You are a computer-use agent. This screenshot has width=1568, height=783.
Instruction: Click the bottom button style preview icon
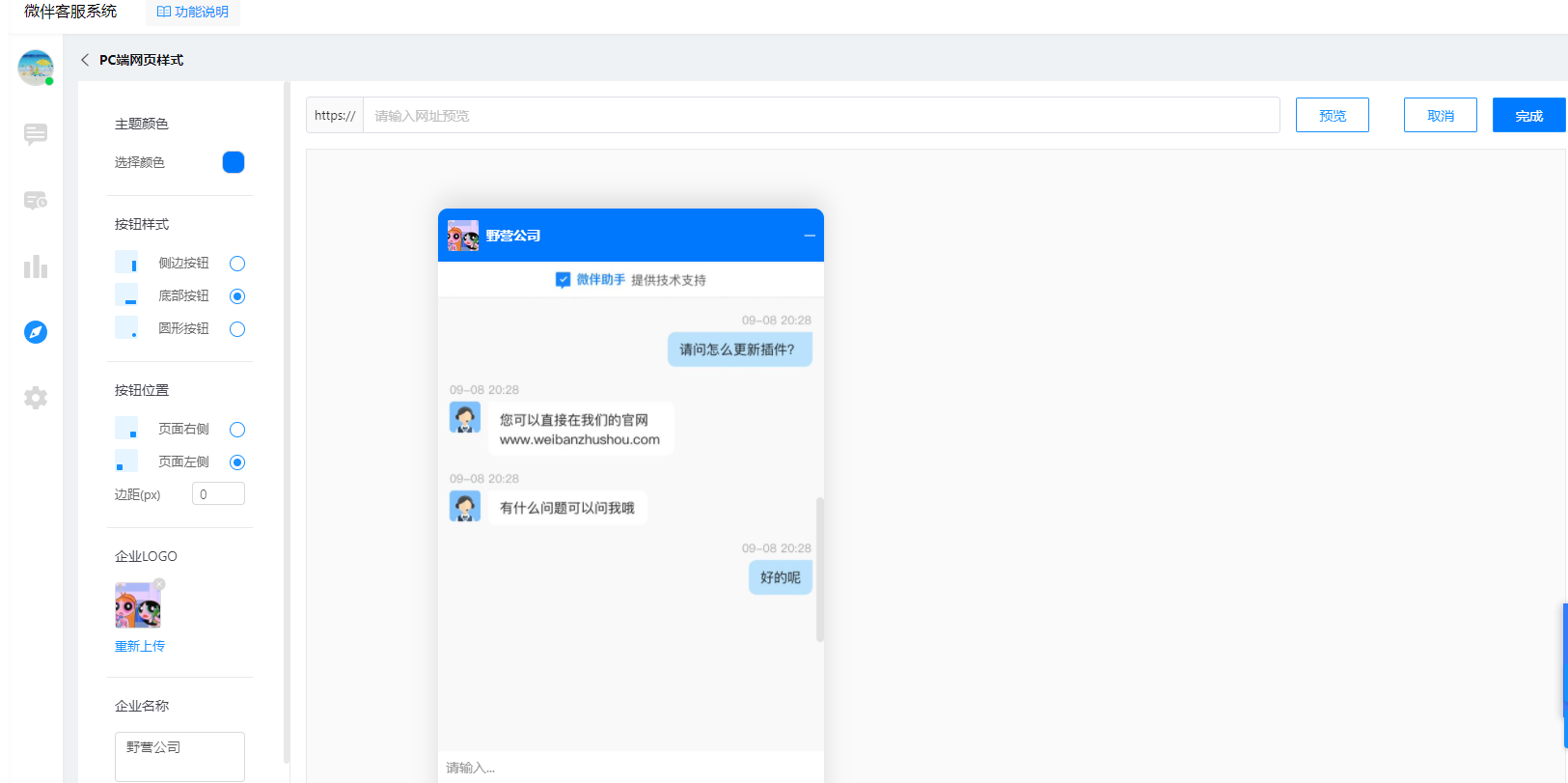[x=126, y=295]
